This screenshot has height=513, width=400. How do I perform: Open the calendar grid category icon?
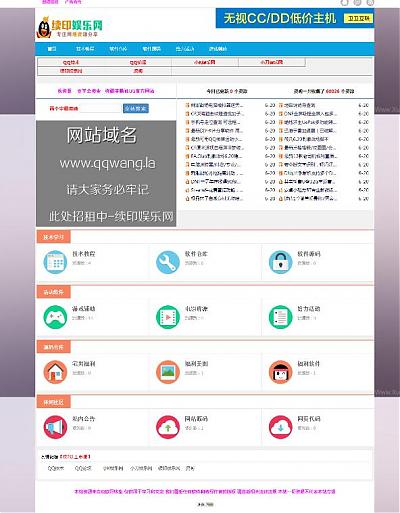[x=55, y=262]
